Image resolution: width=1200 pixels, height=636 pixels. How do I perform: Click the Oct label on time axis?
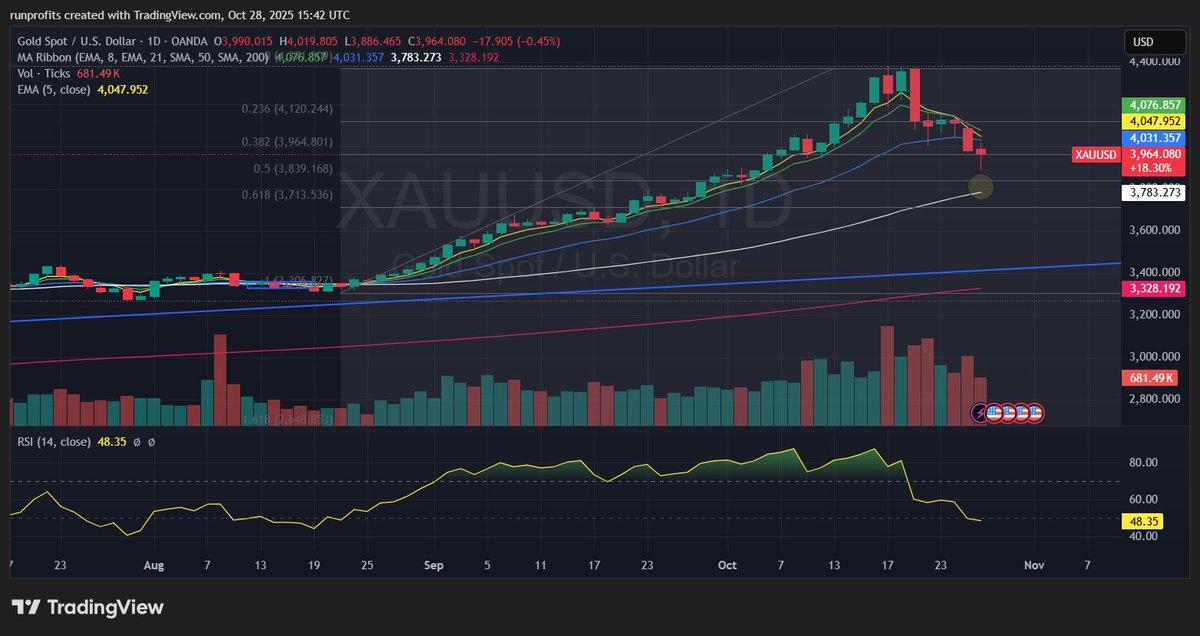727,565
